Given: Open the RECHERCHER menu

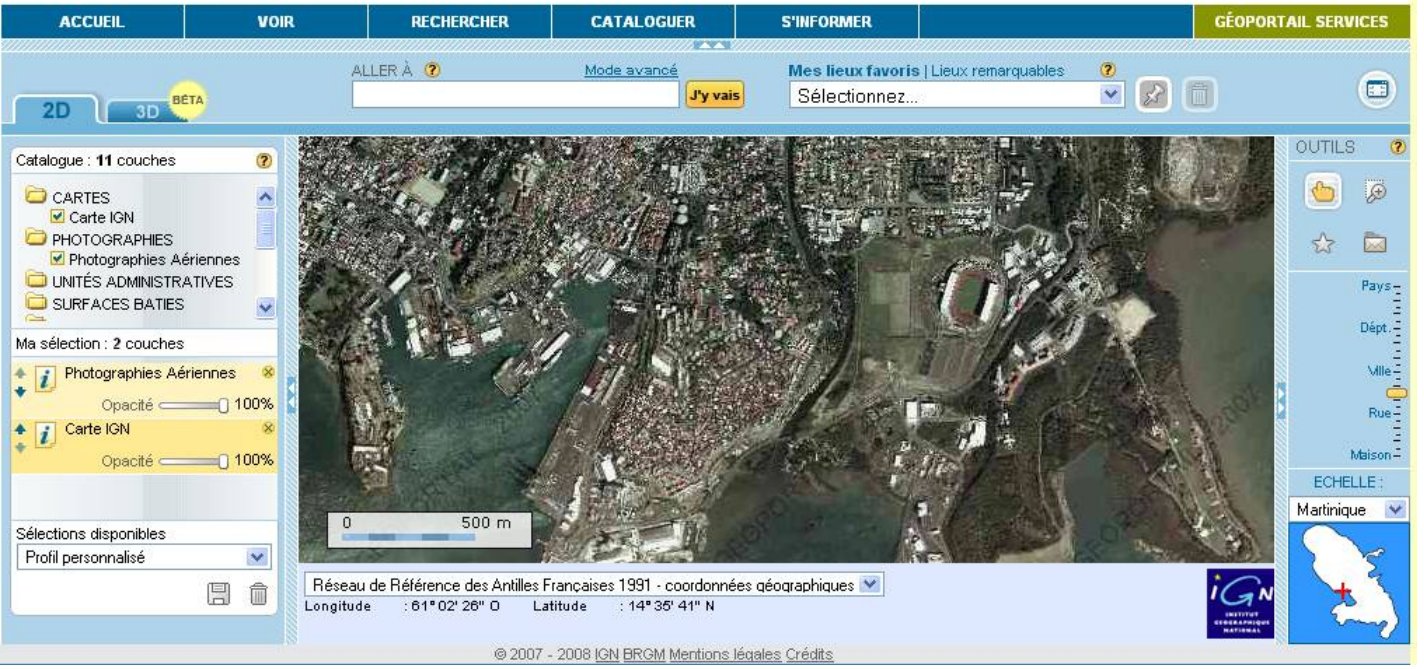Looking at the screenshot, I should [460, 21].
